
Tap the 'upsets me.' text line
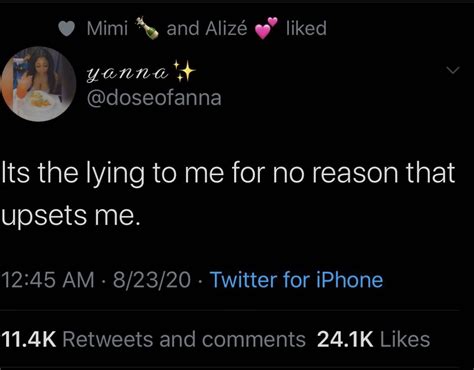pyautogui.click(x=70, y=216)
